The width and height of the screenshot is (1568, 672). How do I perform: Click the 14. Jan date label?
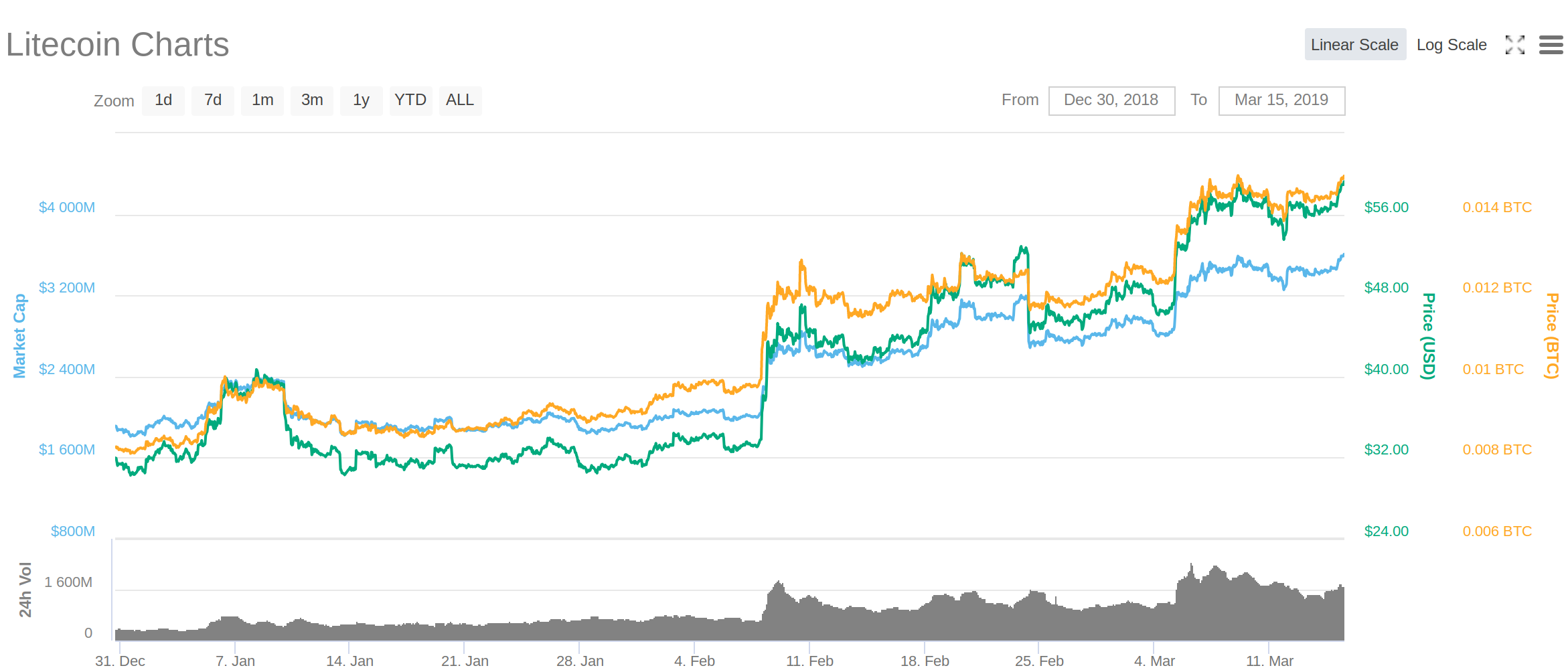point(349,661)
